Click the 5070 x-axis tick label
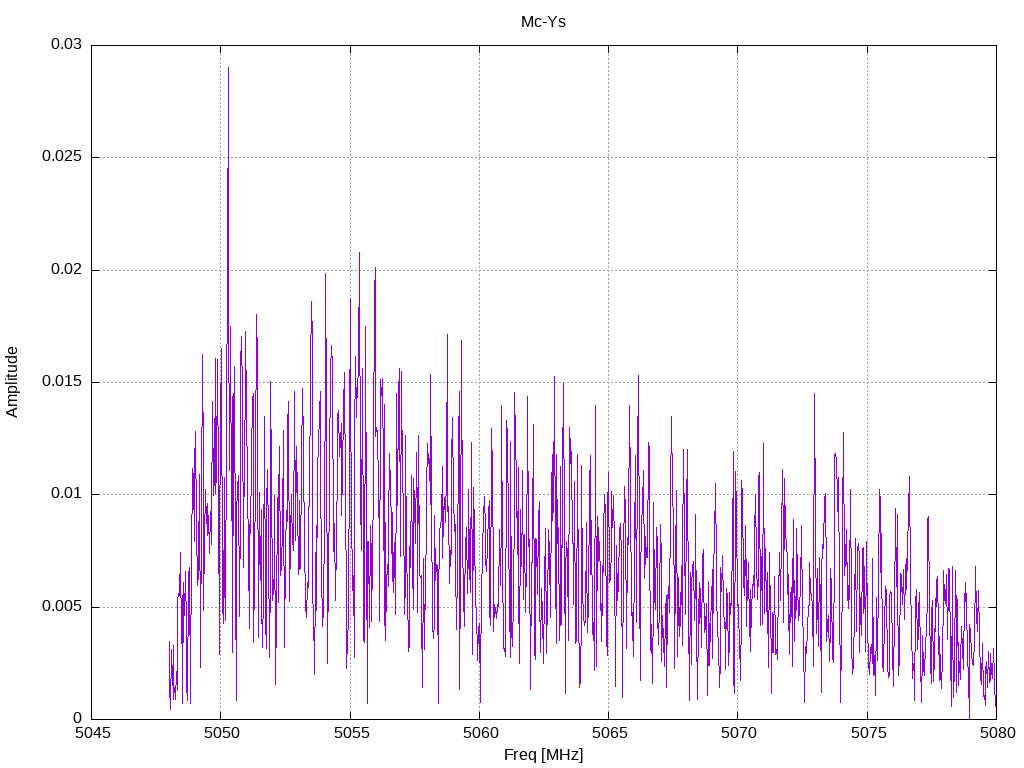This screenshot has width=1024, height=768. pos(738,733)
